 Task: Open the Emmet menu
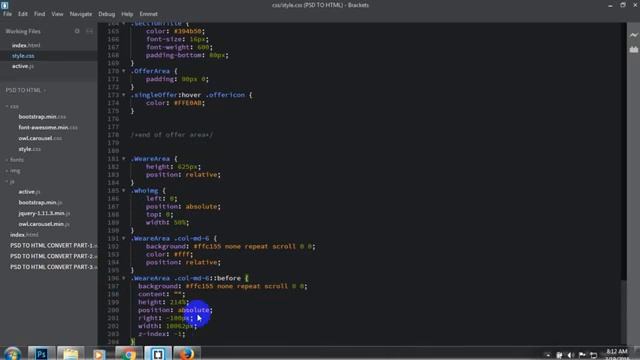coord(149,14)
